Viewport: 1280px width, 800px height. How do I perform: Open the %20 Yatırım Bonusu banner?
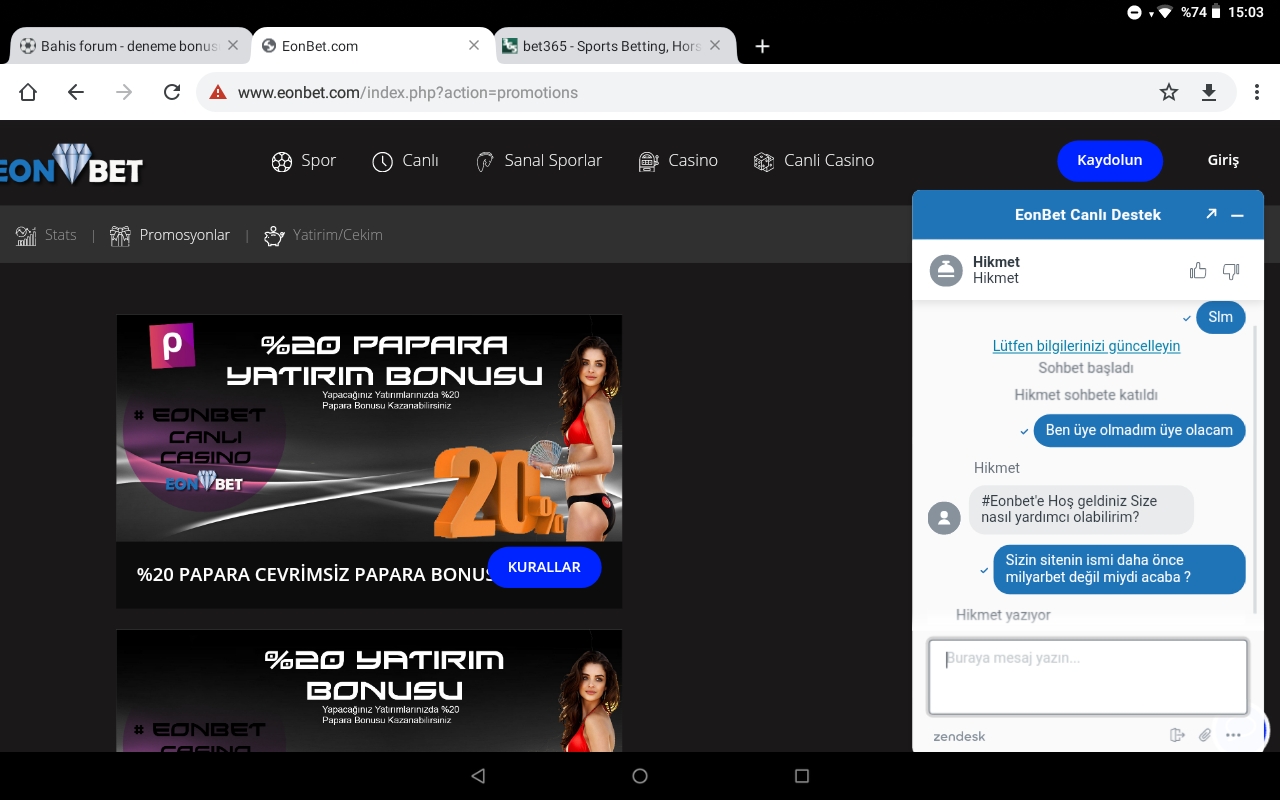(369, 690)
